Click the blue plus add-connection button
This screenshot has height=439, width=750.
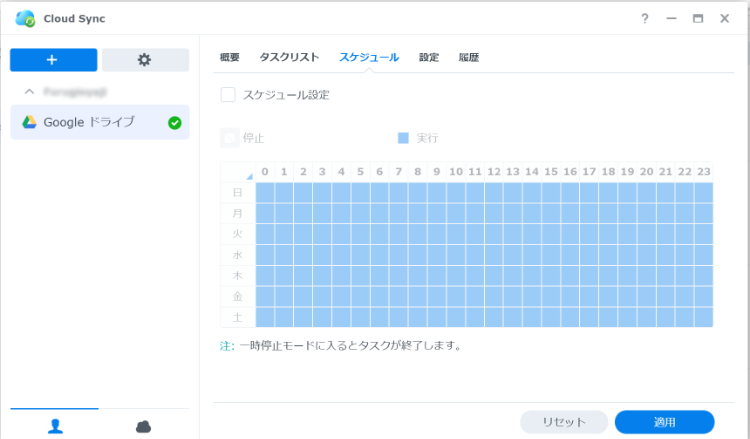[x=54, y=60]
